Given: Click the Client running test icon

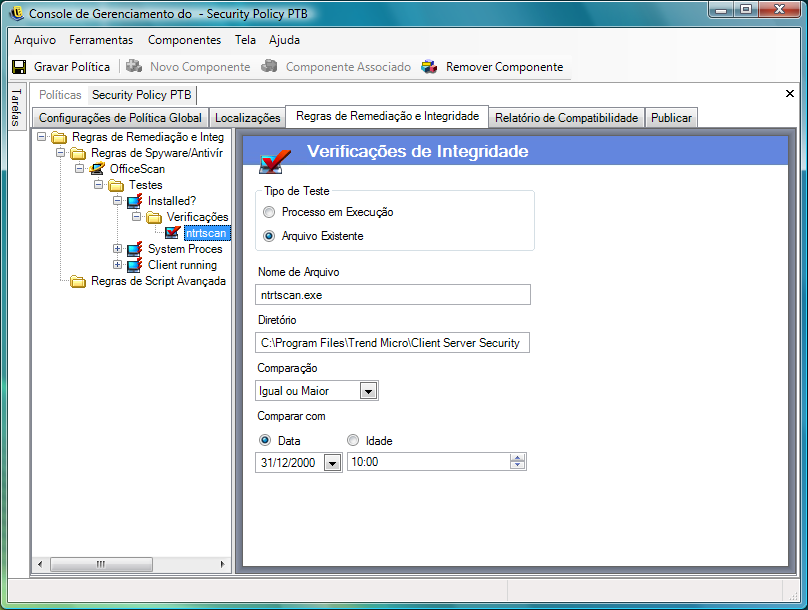Looking at the screenshot, I should click(x=134, y=265).
